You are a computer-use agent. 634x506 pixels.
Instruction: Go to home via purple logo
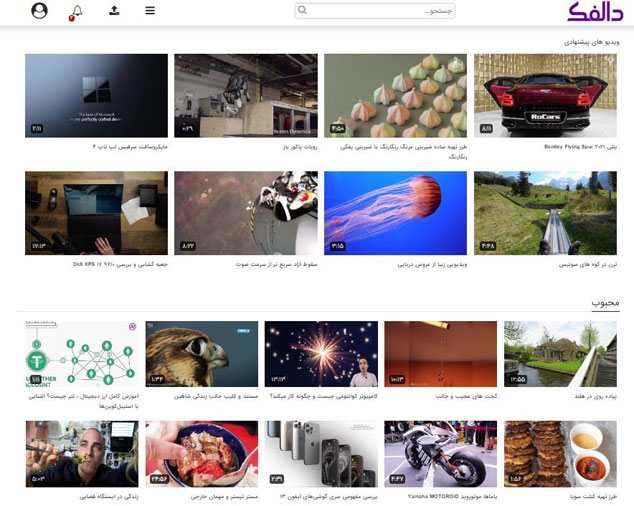click(595, 12)
